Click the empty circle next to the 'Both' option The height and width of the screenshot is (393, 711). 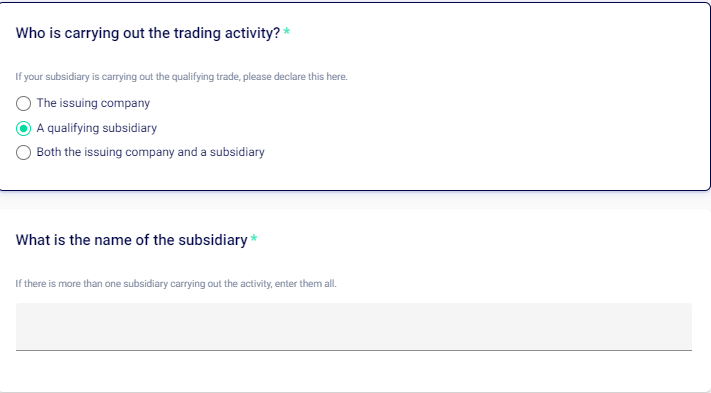[x=24, y=152]
